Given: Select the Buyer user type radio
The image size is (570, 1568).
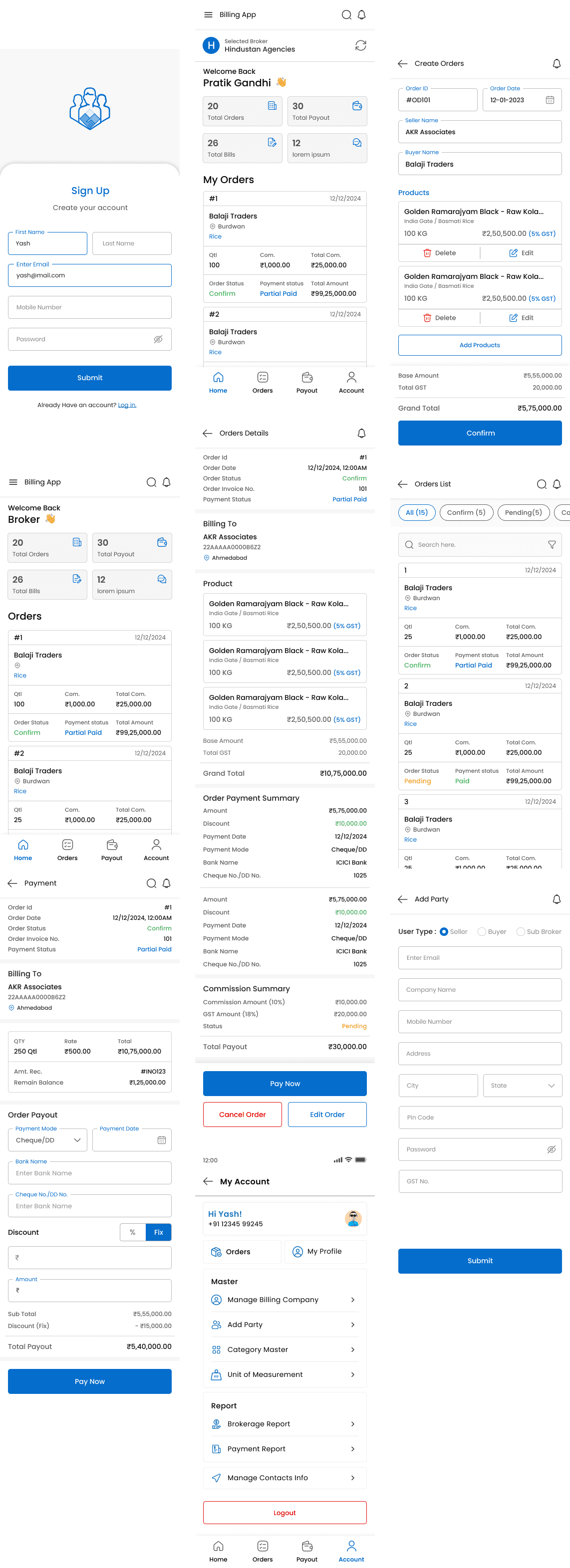Looking at the screenshot, I should [x=482, y=932].
